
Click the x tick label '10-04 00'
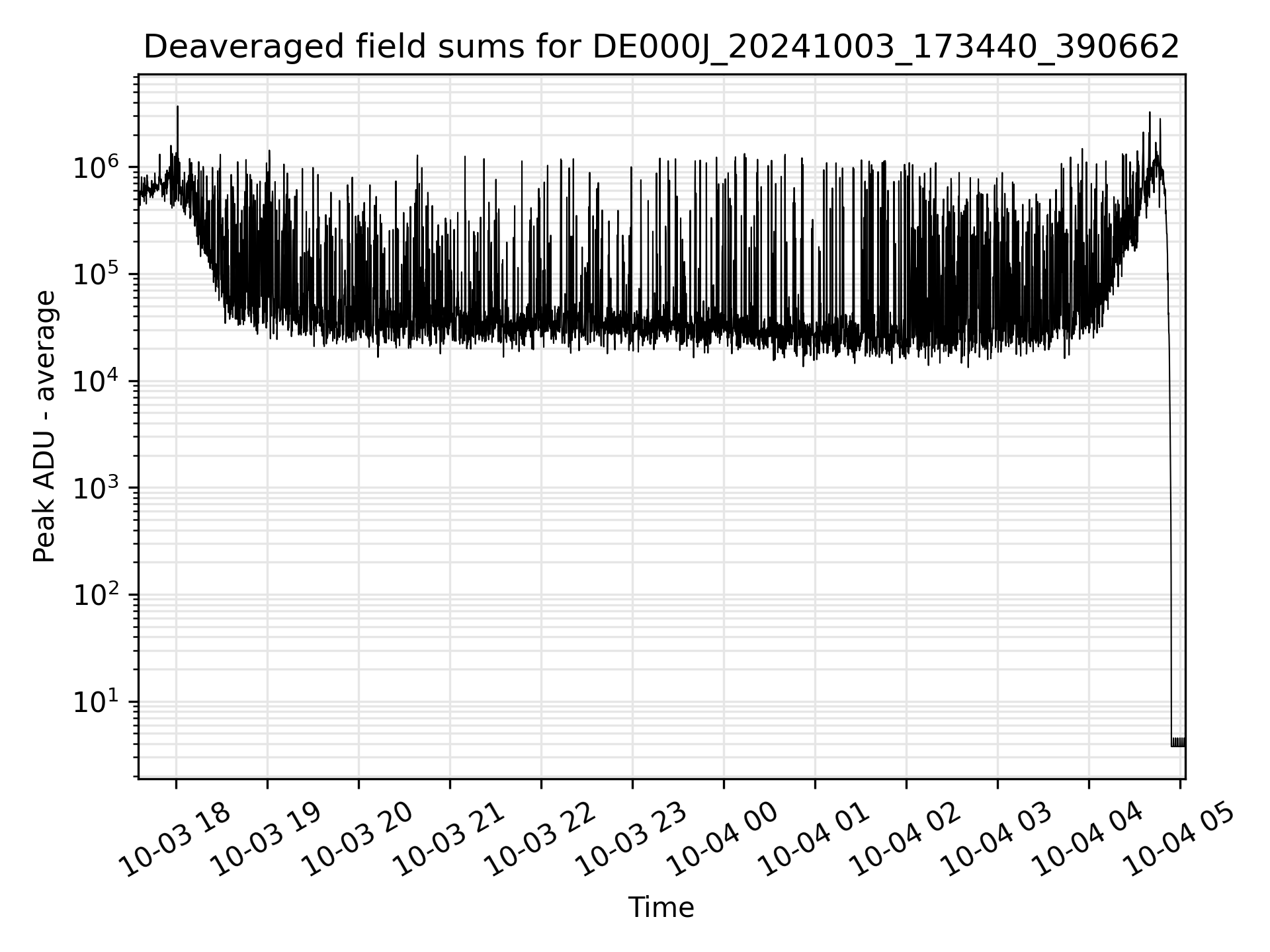724,840
